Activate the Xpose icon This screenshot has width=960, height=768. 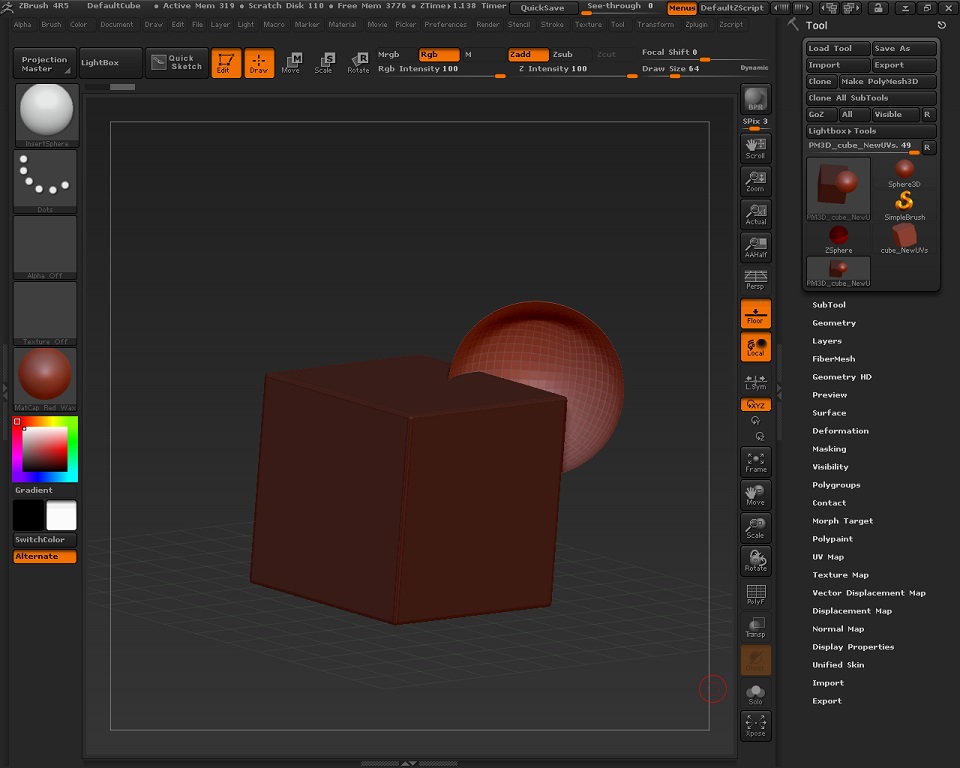click(755, 725)
